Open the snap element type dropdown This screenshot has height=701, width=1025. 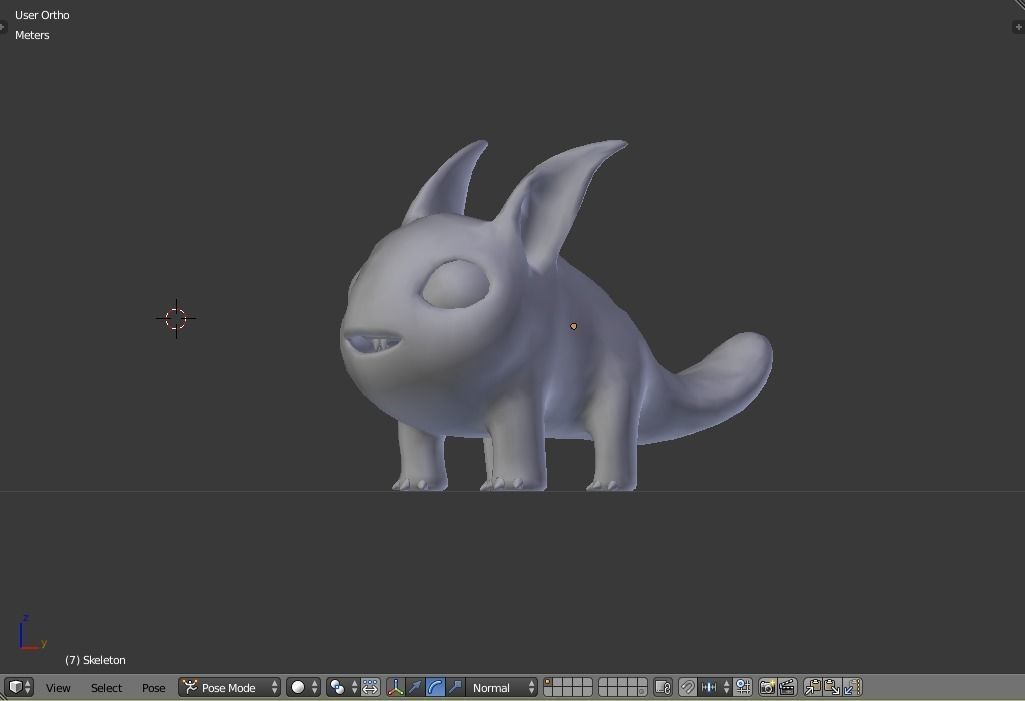tap(714, 687)
